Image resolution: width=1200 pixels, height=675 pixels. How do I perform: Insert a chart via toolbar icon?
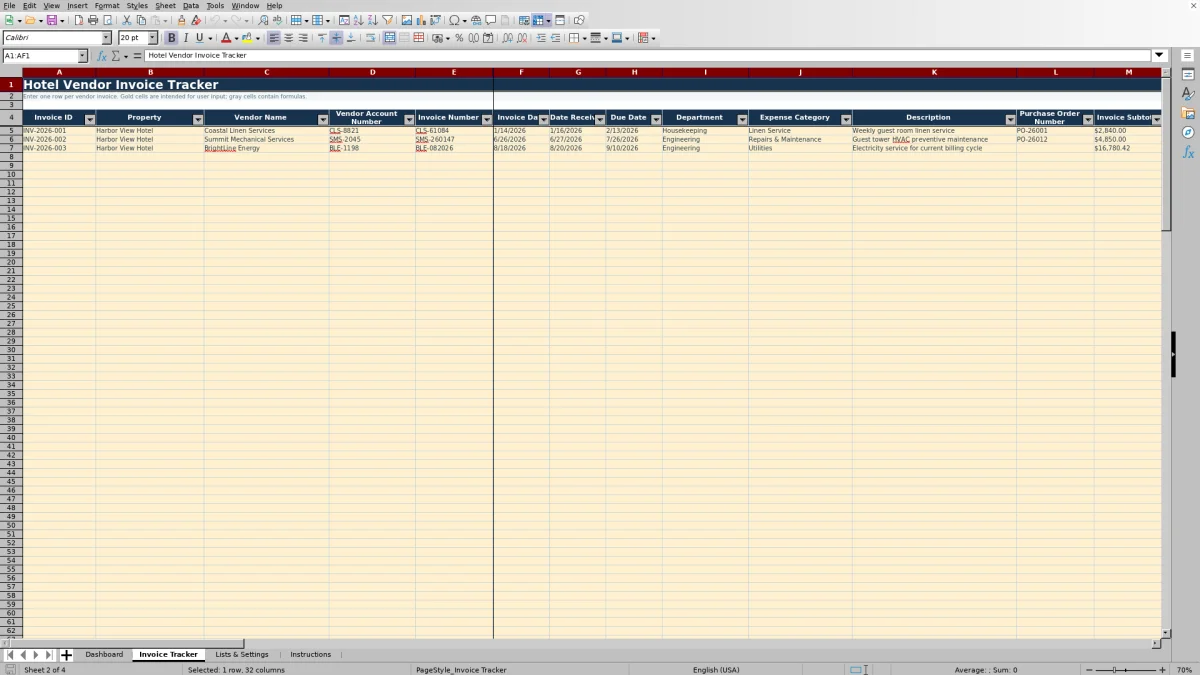[x=421, y=20]
